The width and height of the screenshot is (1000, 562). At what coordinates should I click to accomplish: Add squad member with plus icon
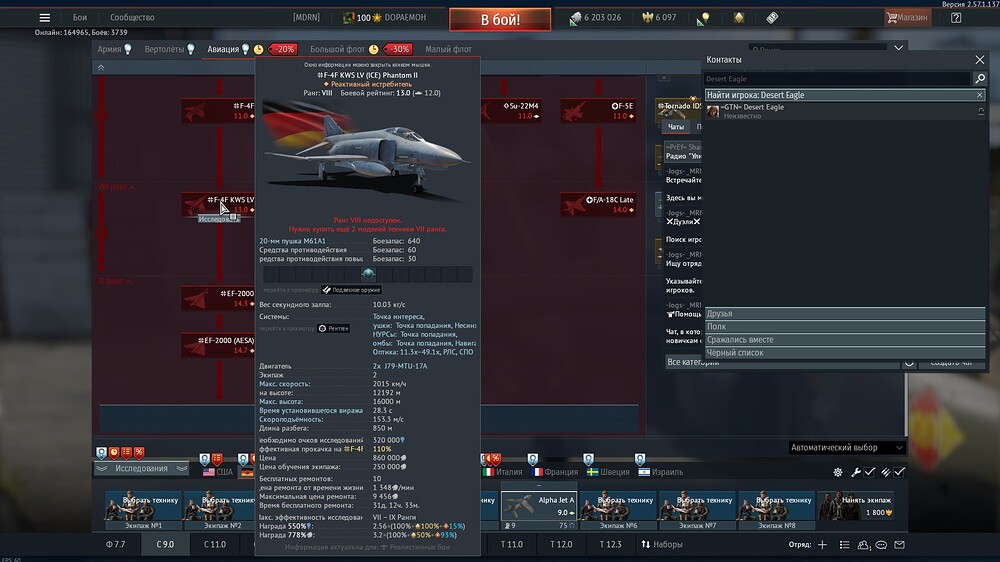822,545
